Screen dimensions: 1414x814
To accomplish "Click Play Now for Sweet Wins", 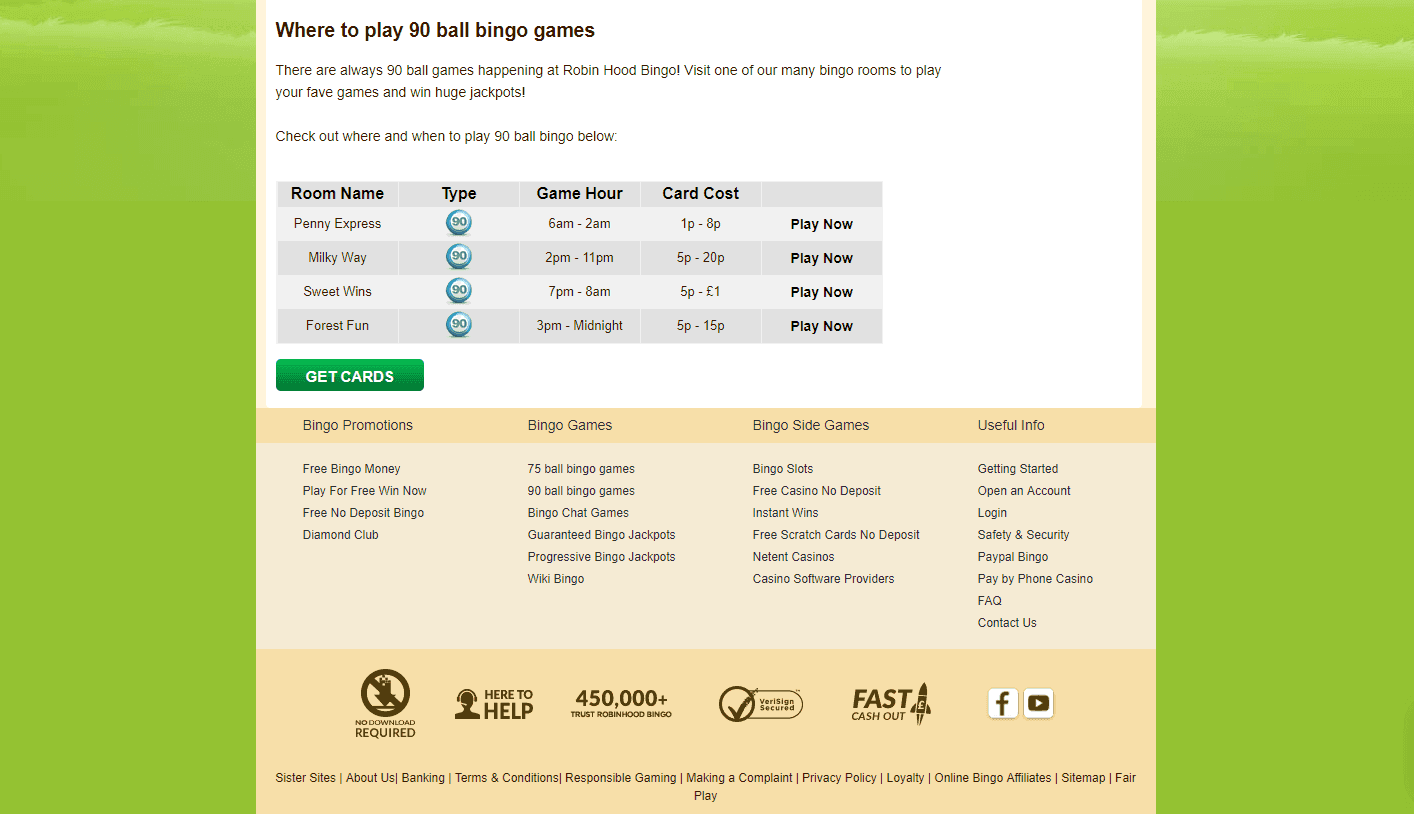I will (x=822, y=292).
